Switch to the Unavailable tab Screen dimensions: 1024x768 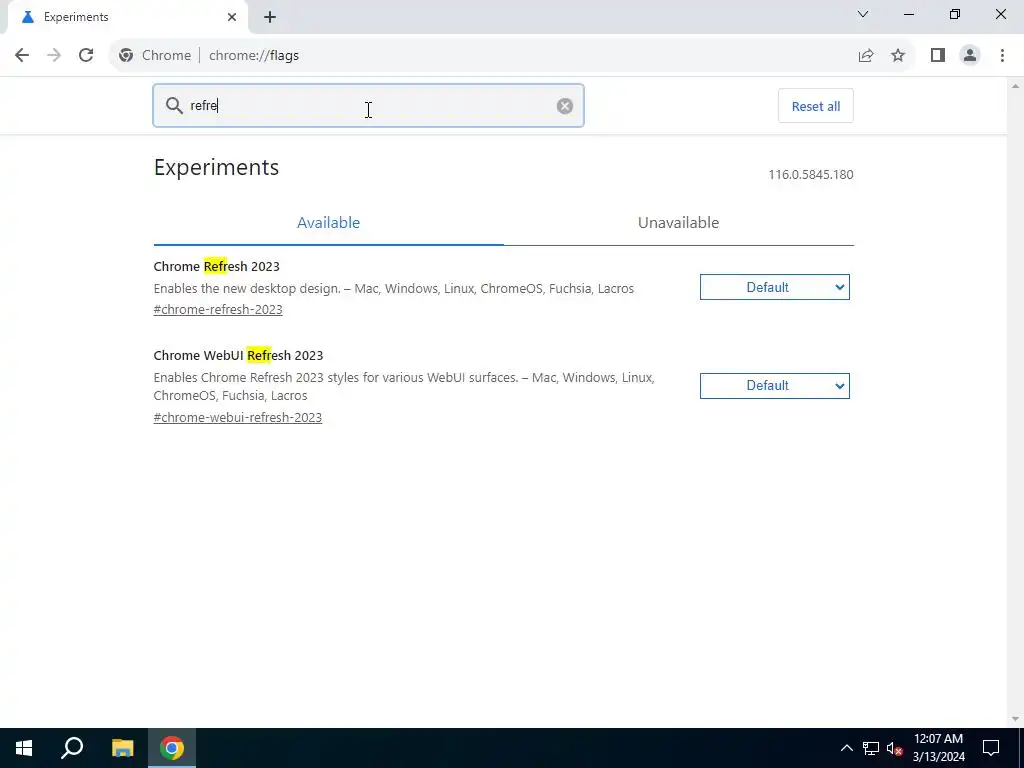(679, 223)
